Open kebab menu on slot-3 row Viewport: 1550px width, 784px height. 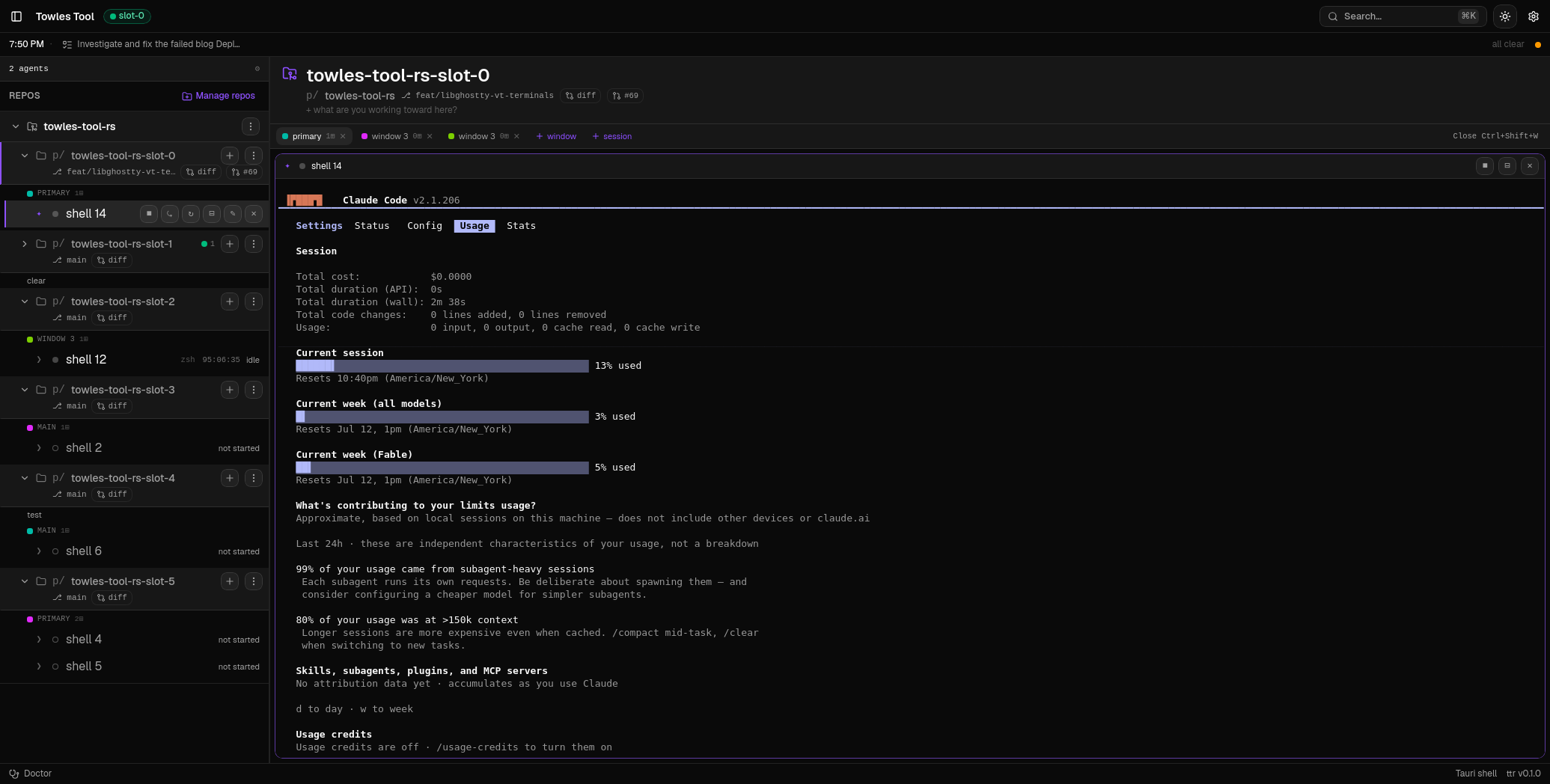[254, 390]
